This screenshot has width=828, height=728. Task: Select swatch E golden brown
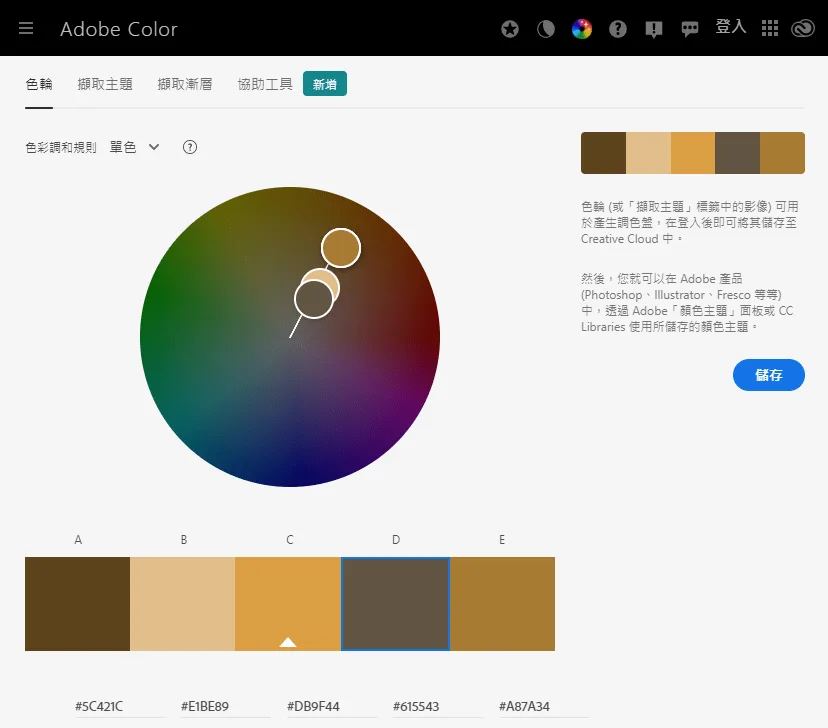click(x=502, y=603)
